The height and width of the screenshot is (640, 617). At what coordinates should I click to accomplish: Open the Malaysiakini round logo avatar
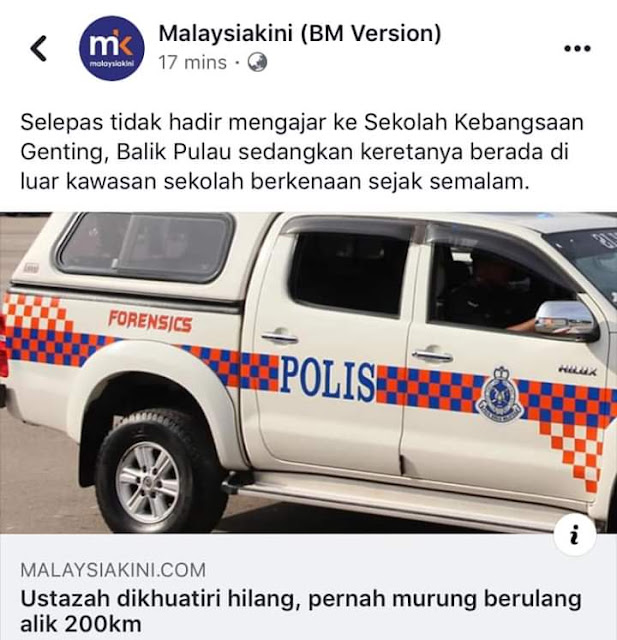click(x=111, y=48)
